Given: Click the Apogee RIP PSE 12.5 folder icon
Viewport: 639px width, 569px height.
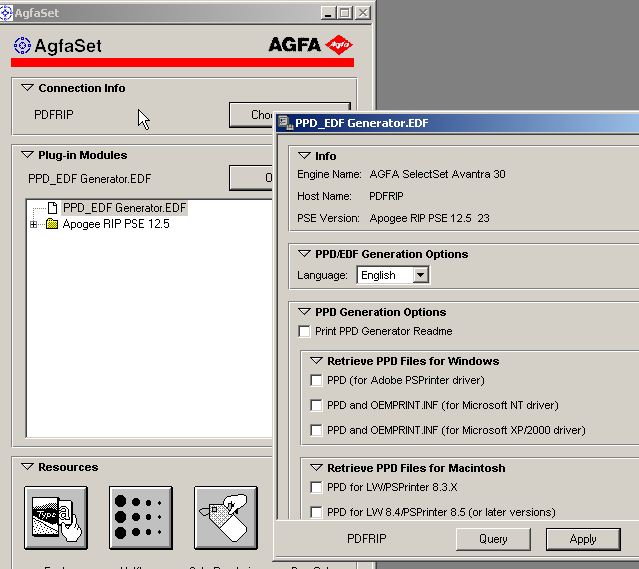Looking at the screenshot, I should pos(52,224).
